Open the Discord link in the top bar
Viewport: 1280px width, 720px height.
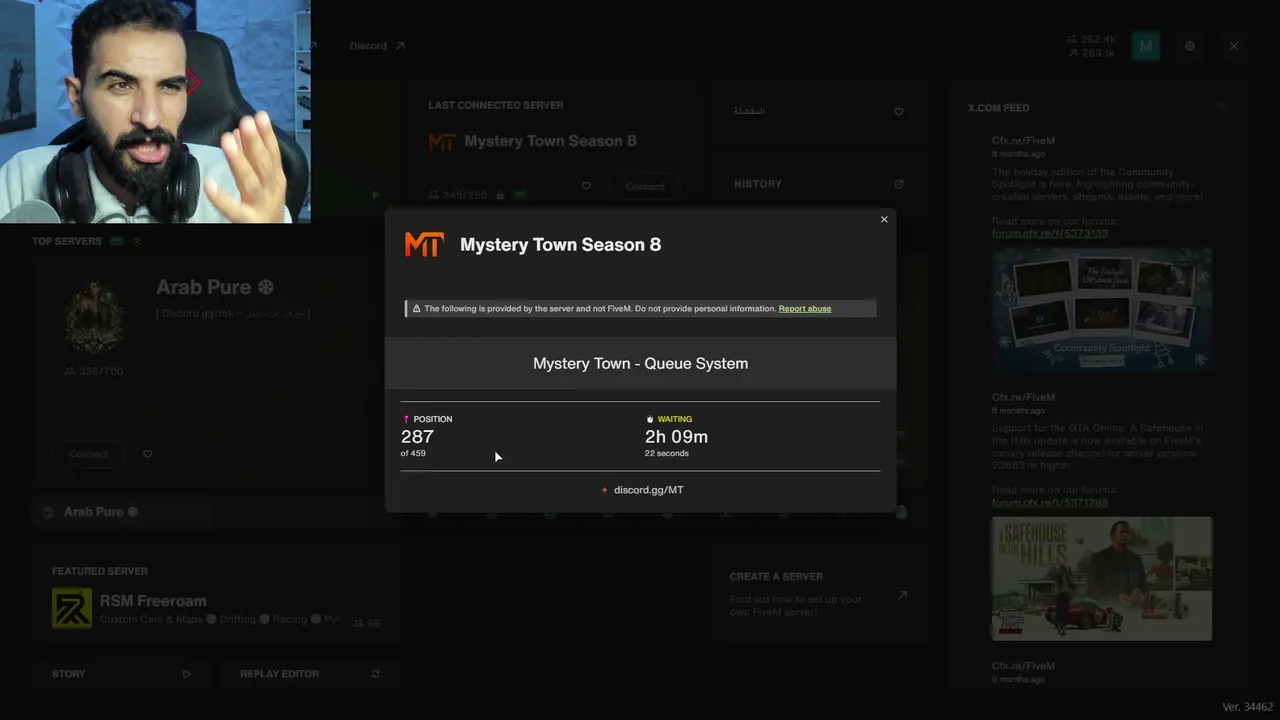tap(368, 46)
